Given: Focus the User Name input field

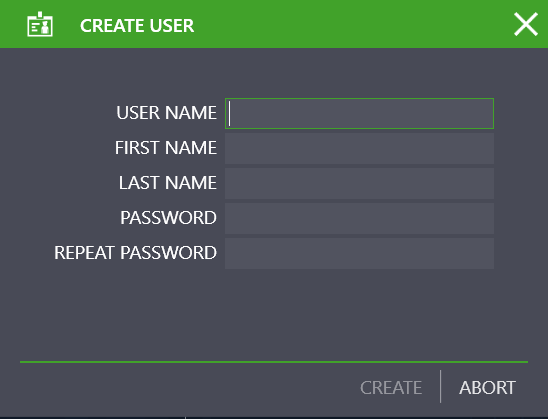Looking at the screenshot, I should (x=359, y=114).
